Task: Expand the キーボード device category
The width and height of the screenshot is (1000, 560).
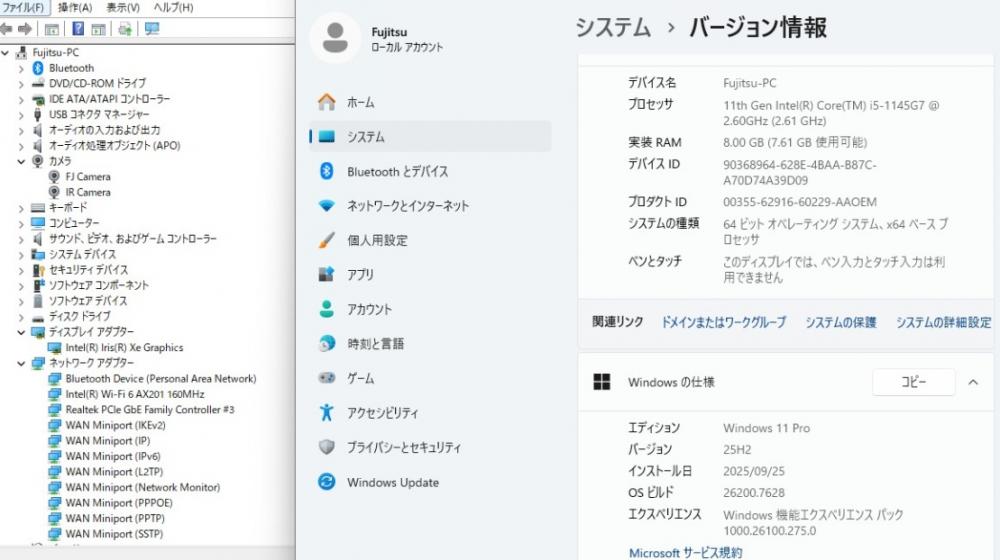Action: 21,208
